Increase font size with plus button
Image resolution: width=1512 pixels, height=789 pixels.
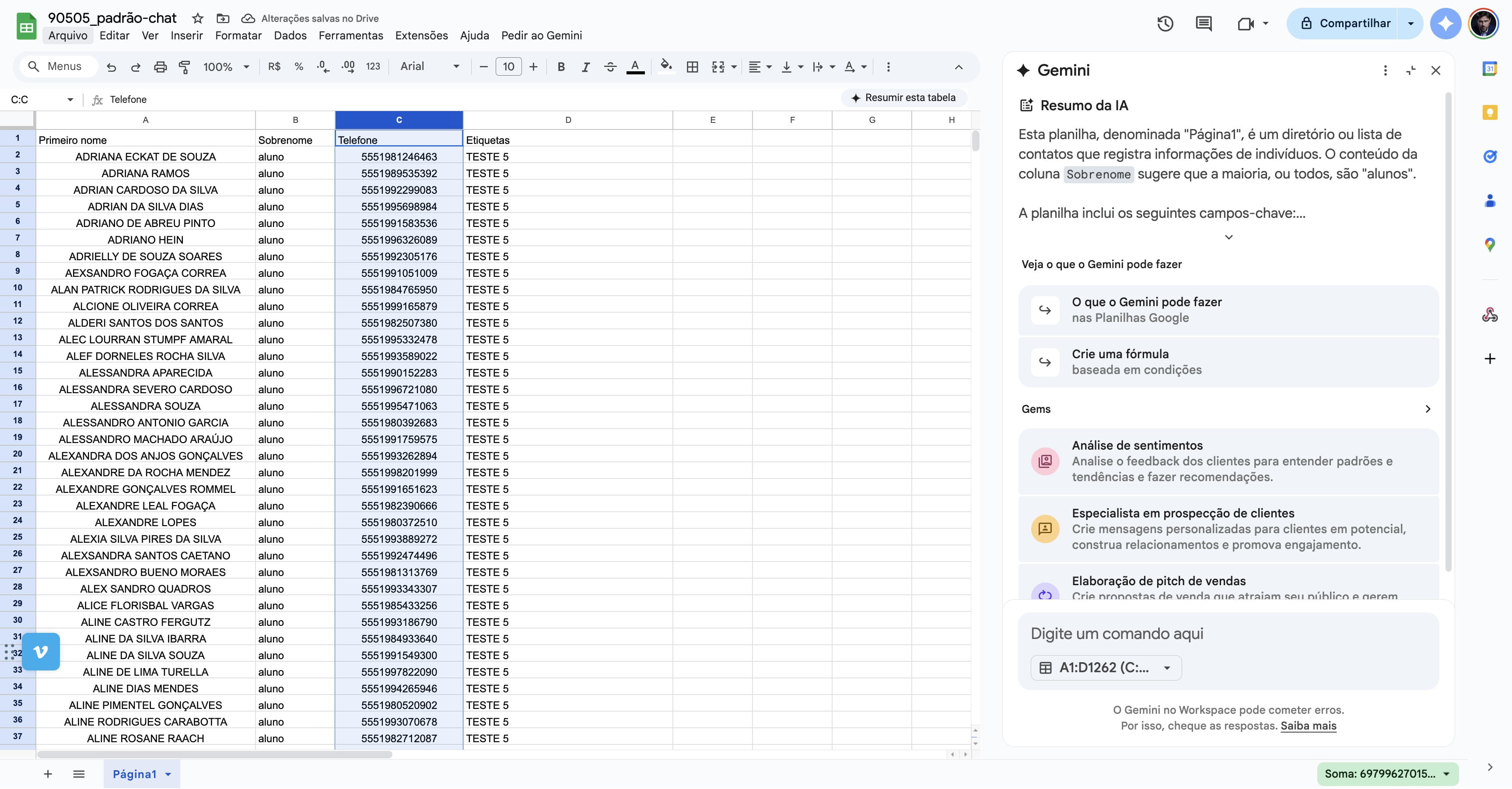[533, 67]
